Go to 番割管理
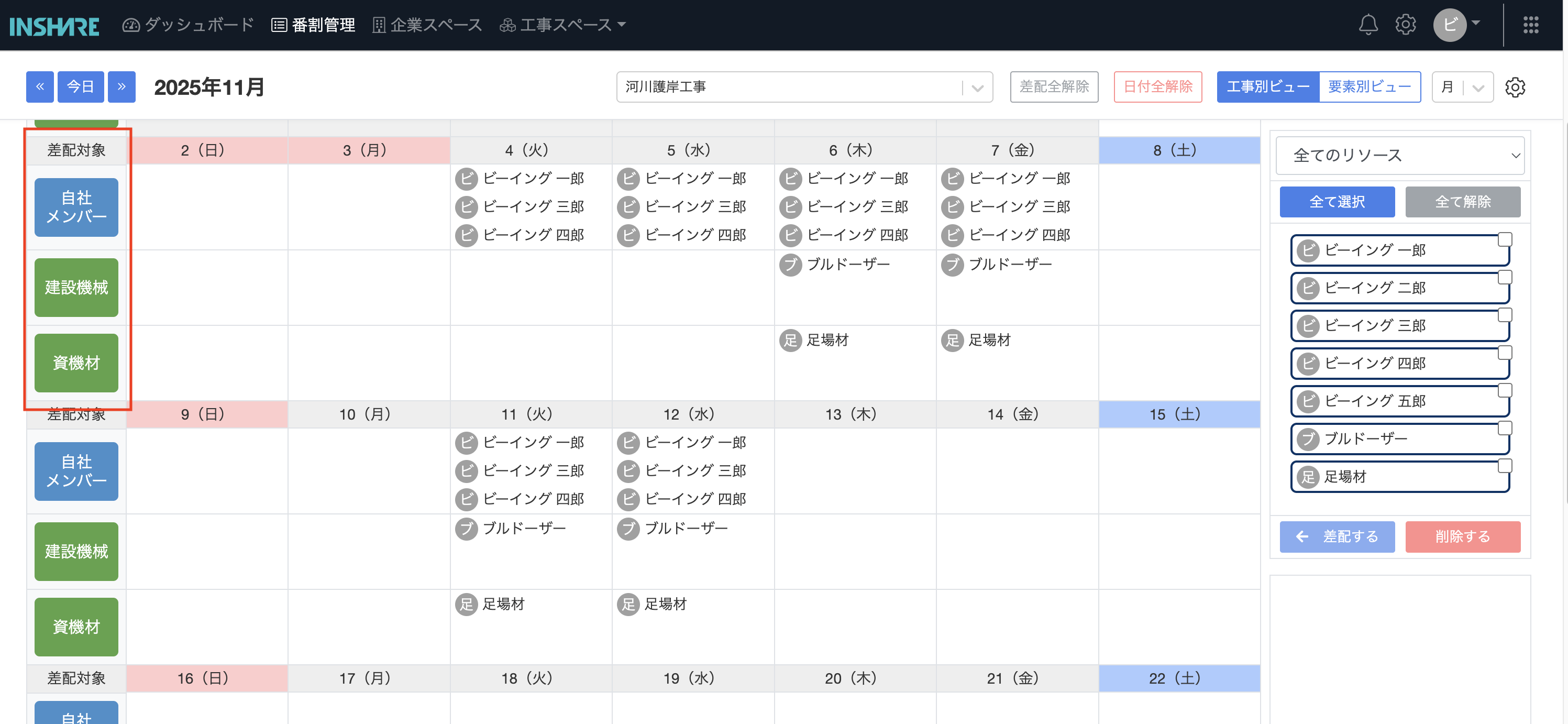The width and height of the screenshot is (1568, 724). [313, 25]
